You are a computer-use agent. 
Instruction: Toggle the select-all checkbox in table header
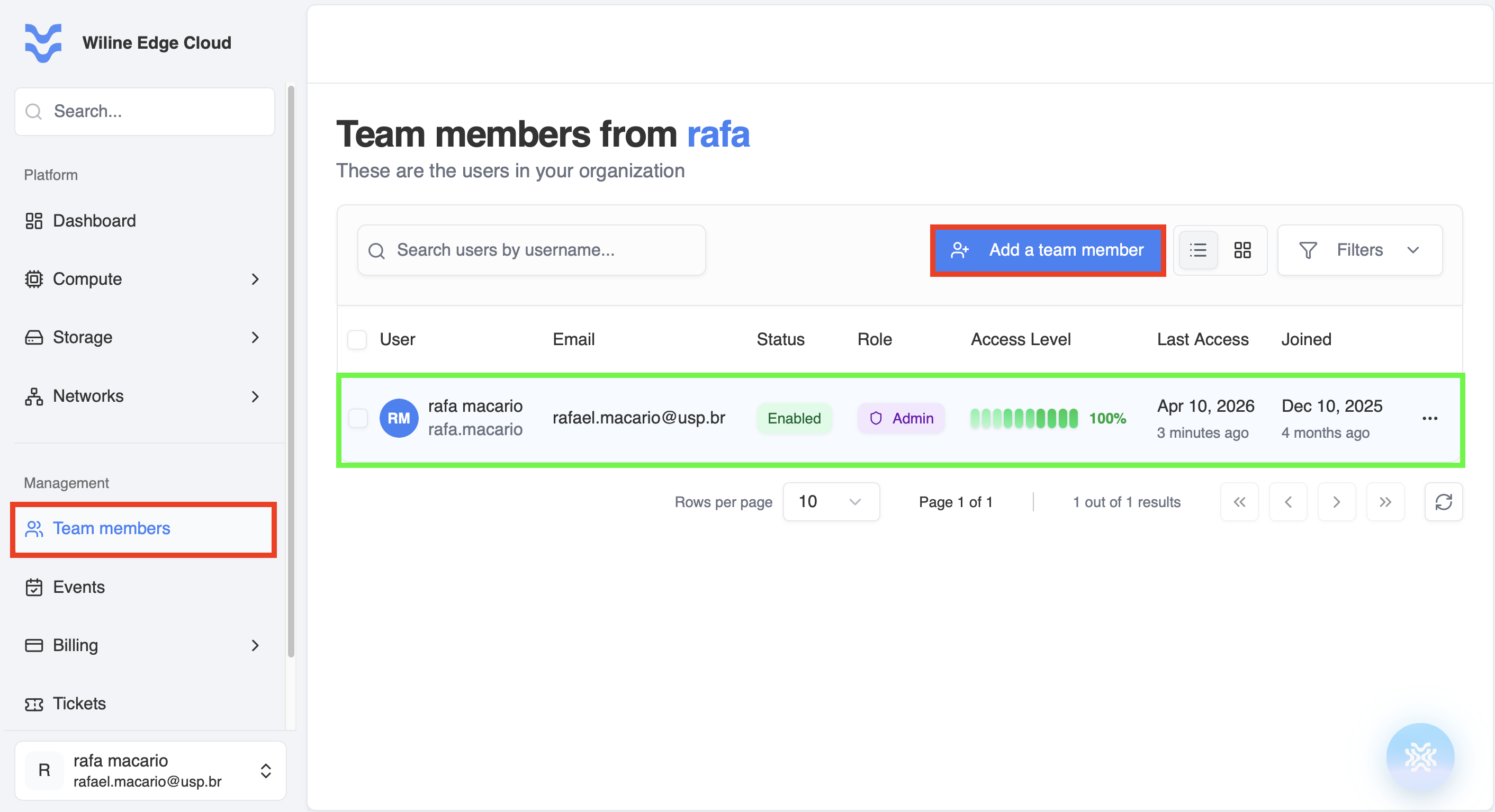coord(357,339)
